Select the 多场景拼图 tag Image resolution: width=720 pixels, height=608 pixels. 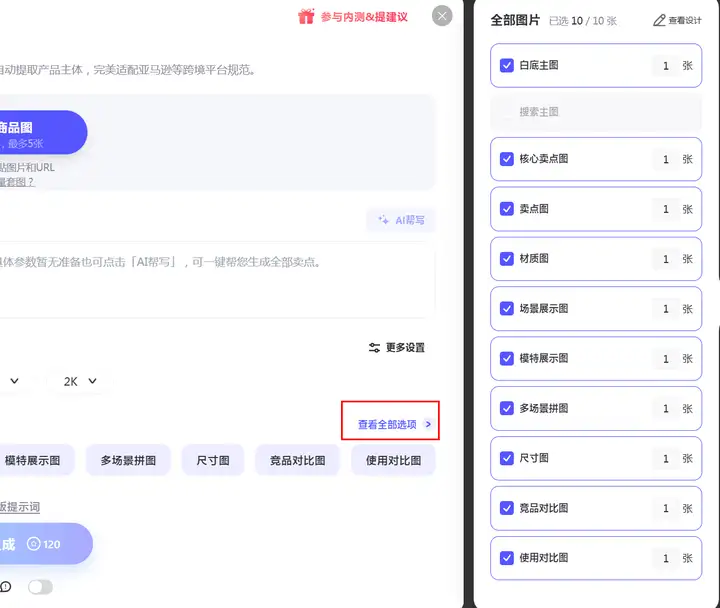pos(128,460)
